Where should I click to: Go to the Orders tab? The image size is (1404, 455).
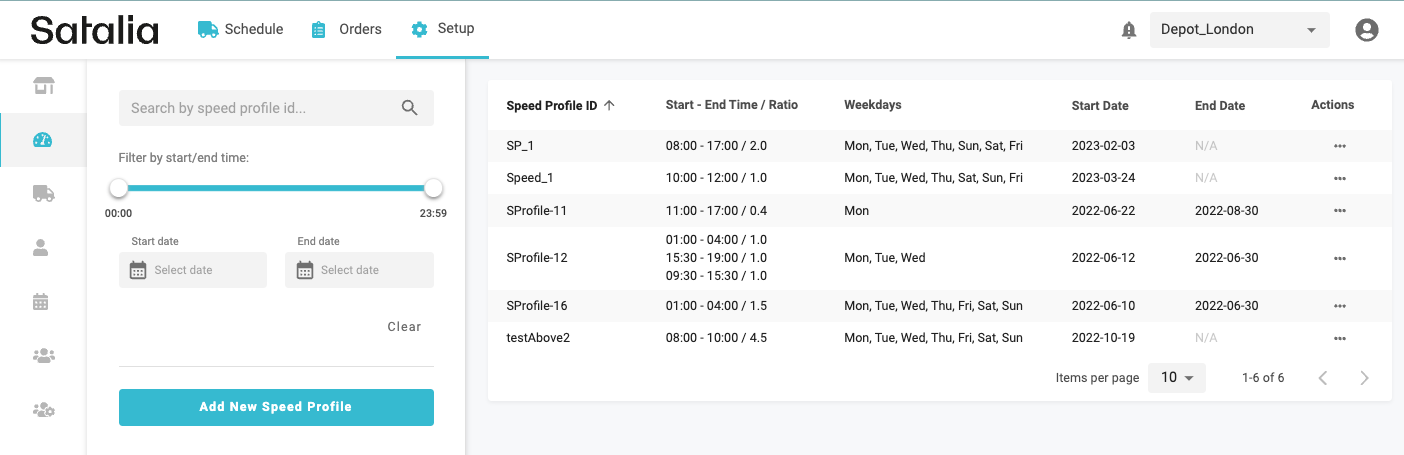click(x=346, y=29)
